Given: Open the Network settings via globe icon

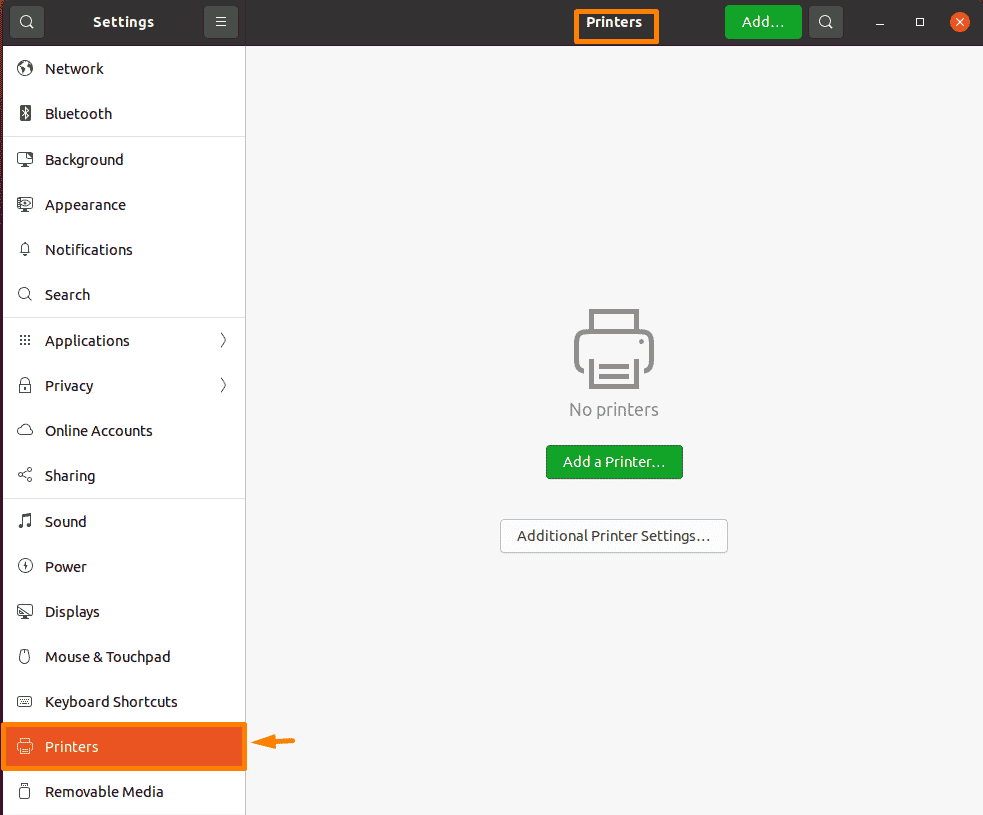Looking at the screenshot, I should [x=24, y=68].
